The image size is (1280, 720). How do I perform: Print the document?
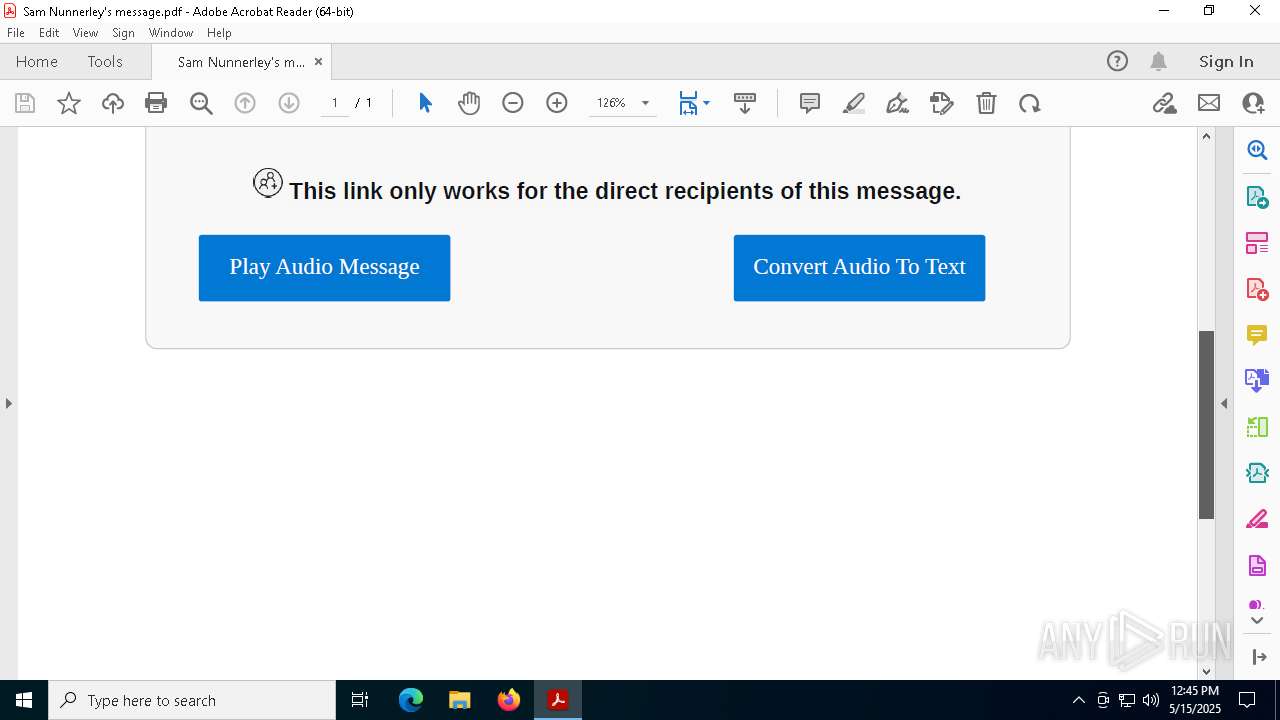tap(156, 103)
